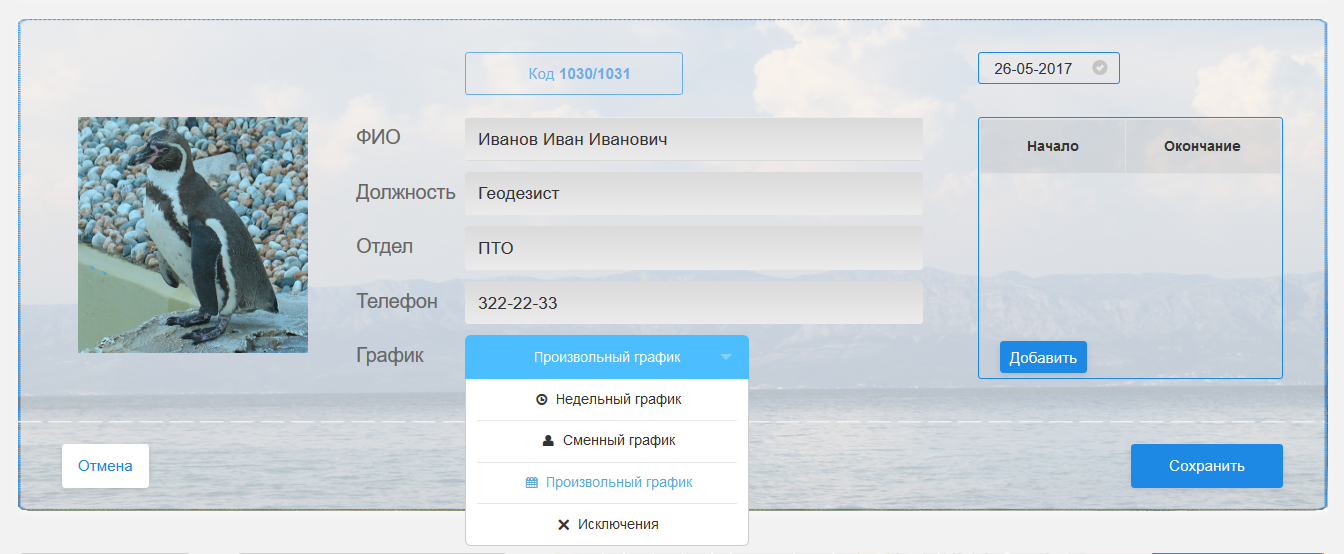Image resolution: width=1344 pixels, height=554 pixels.
Task: Pick Произвольный график in the dropdown list
Action: click(607, 482)
